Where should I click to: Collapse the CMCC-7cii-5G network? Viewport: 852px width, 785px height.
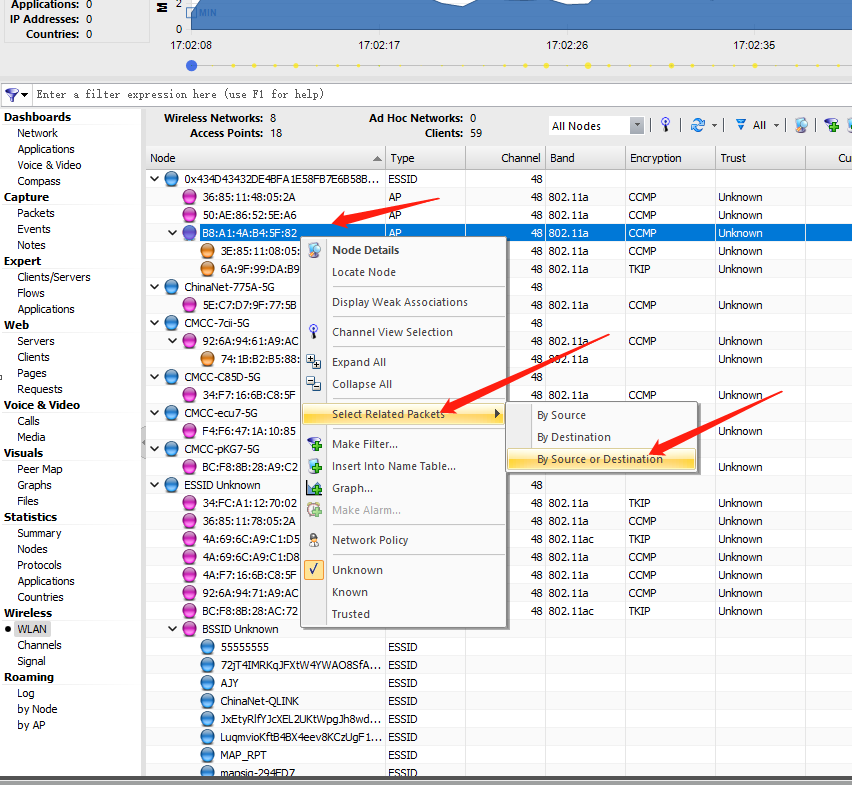click(x=155, y=323)
